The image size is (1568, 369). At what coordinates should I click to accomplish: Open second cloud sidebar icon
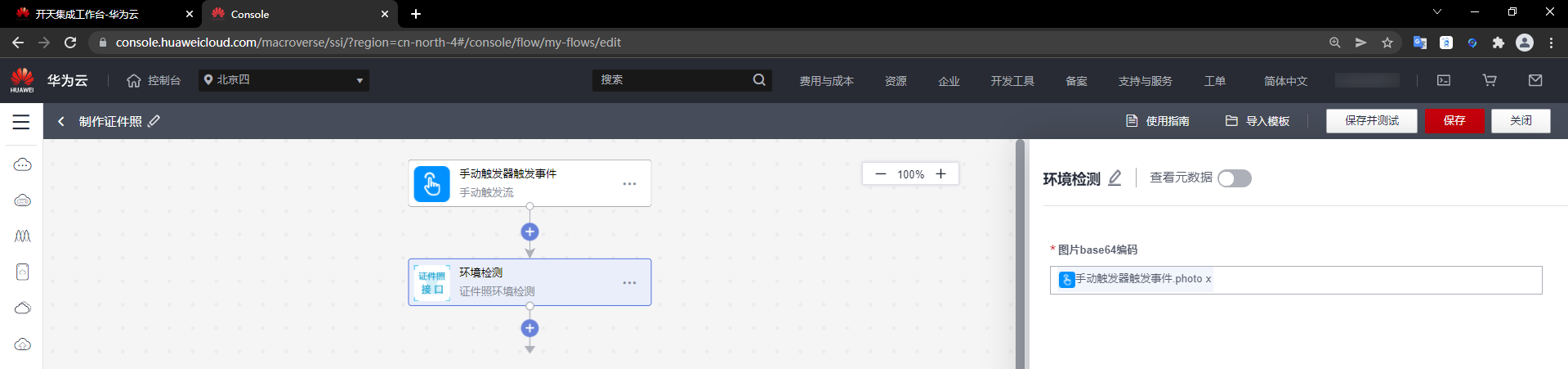[23, 200]
